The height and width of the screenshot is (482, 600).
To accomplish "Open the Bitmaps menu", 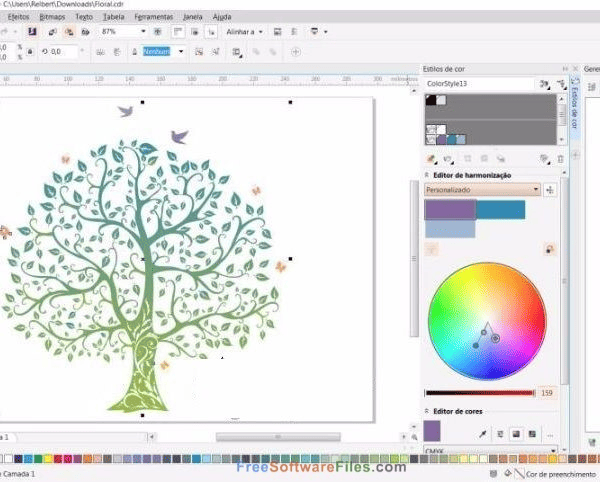I will click(x=52, y=17).
